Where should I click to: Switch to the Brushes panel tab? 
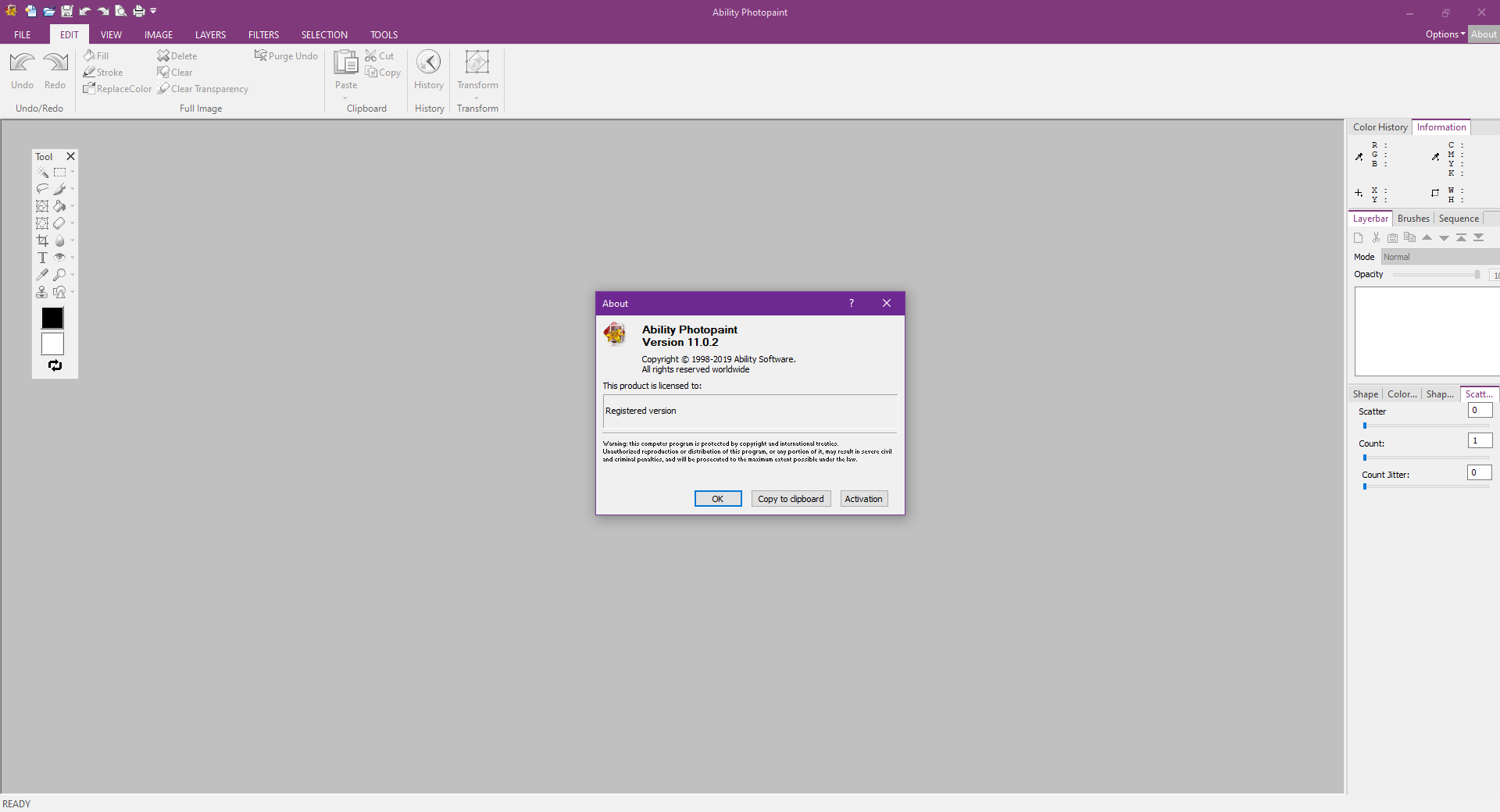click(1413, 219)
